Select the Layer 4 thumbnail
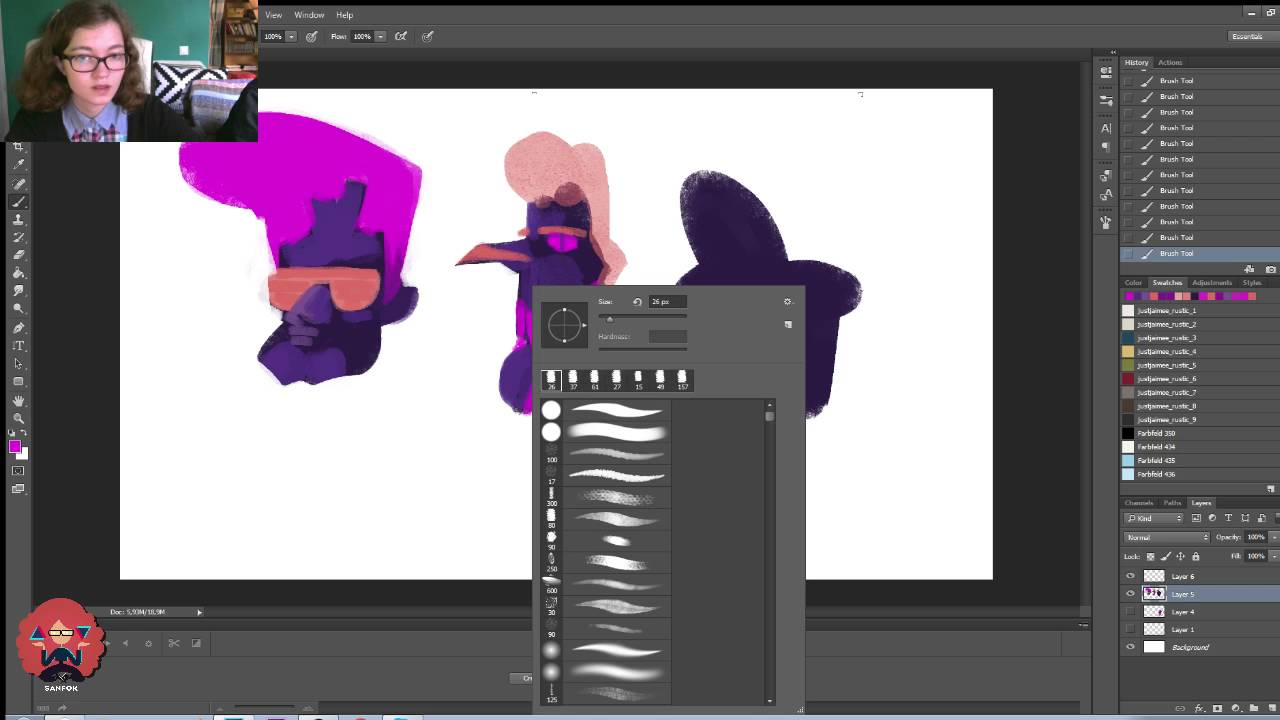 [1154, 611]
